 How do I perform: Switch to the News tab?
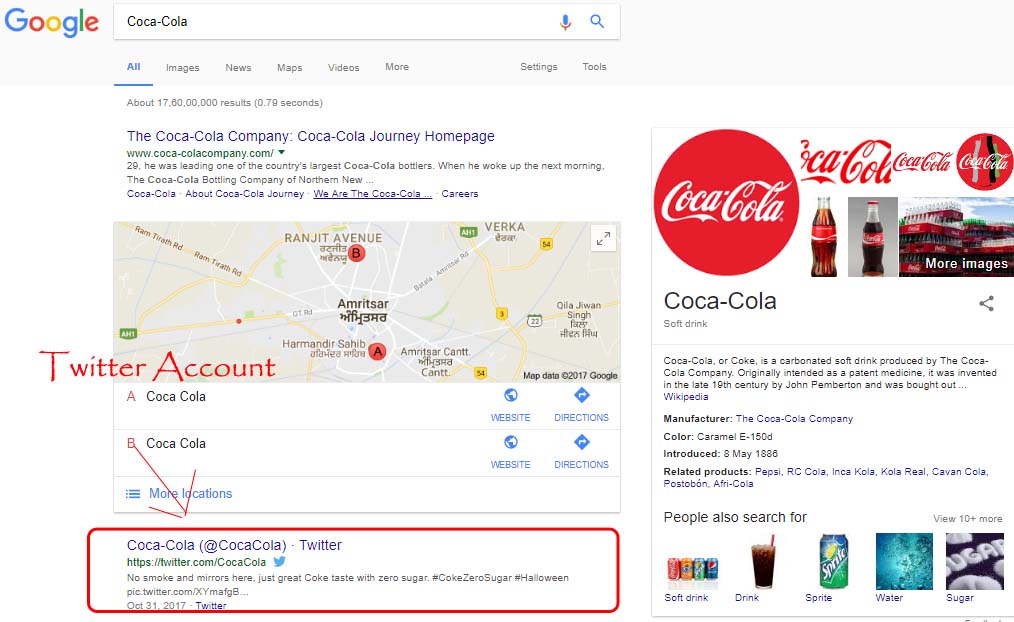(x=238, y=68)
